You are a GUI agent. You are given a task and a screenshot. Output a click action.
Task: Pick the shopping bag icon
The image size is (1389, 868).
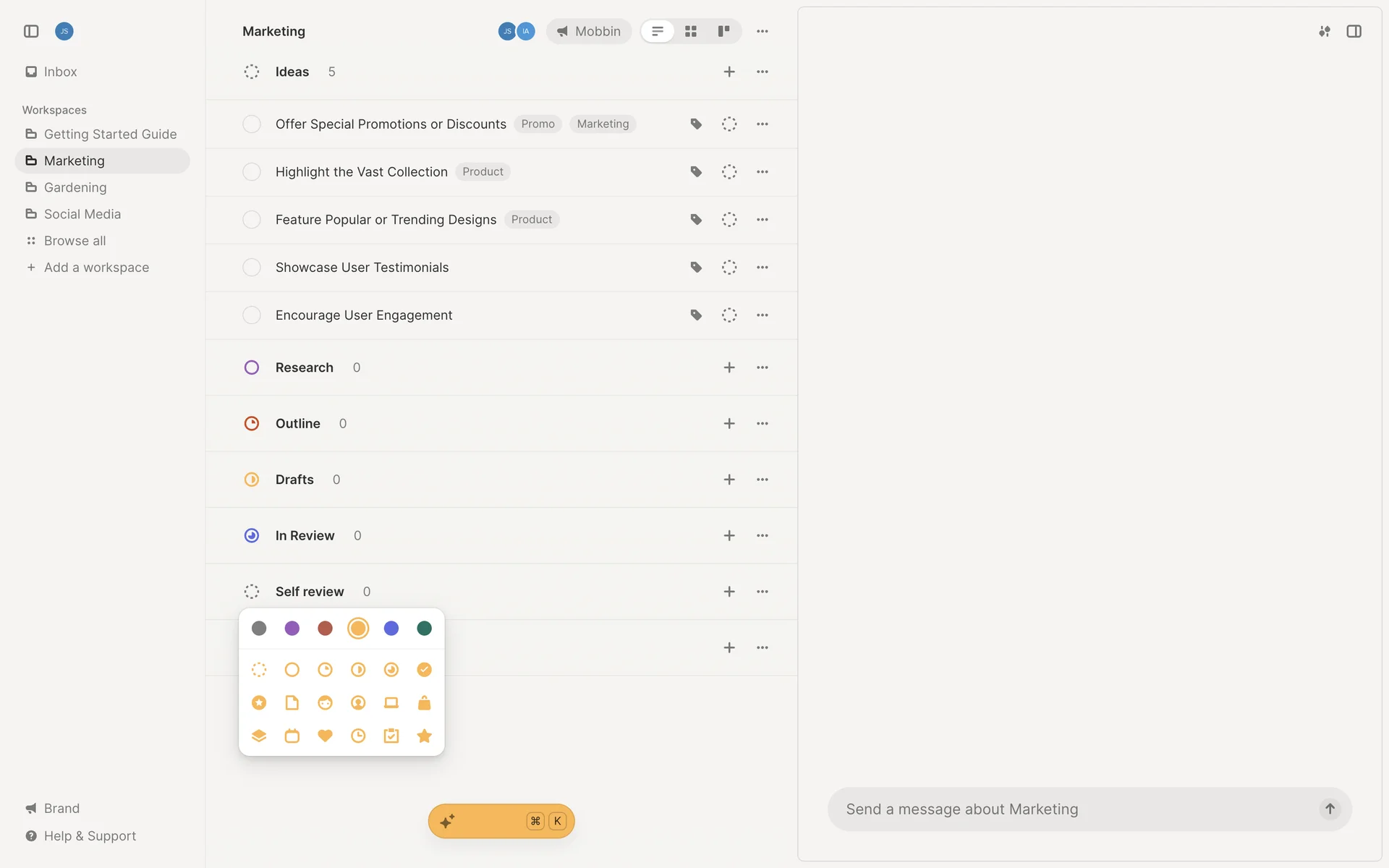tap(424, 702)
